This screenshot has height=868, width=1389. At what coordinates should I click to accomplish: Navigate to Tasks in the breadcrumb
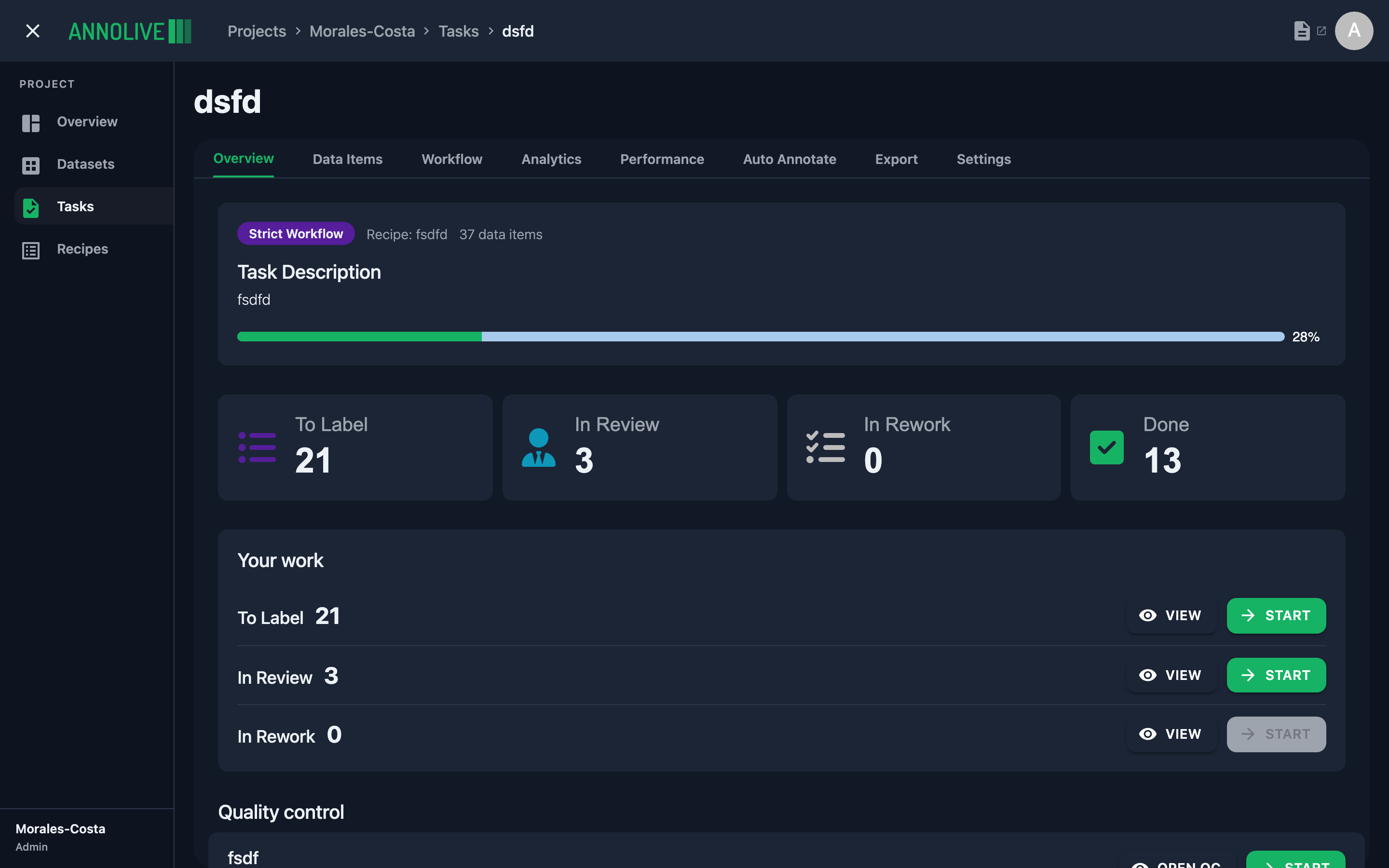tap(458, 31)
